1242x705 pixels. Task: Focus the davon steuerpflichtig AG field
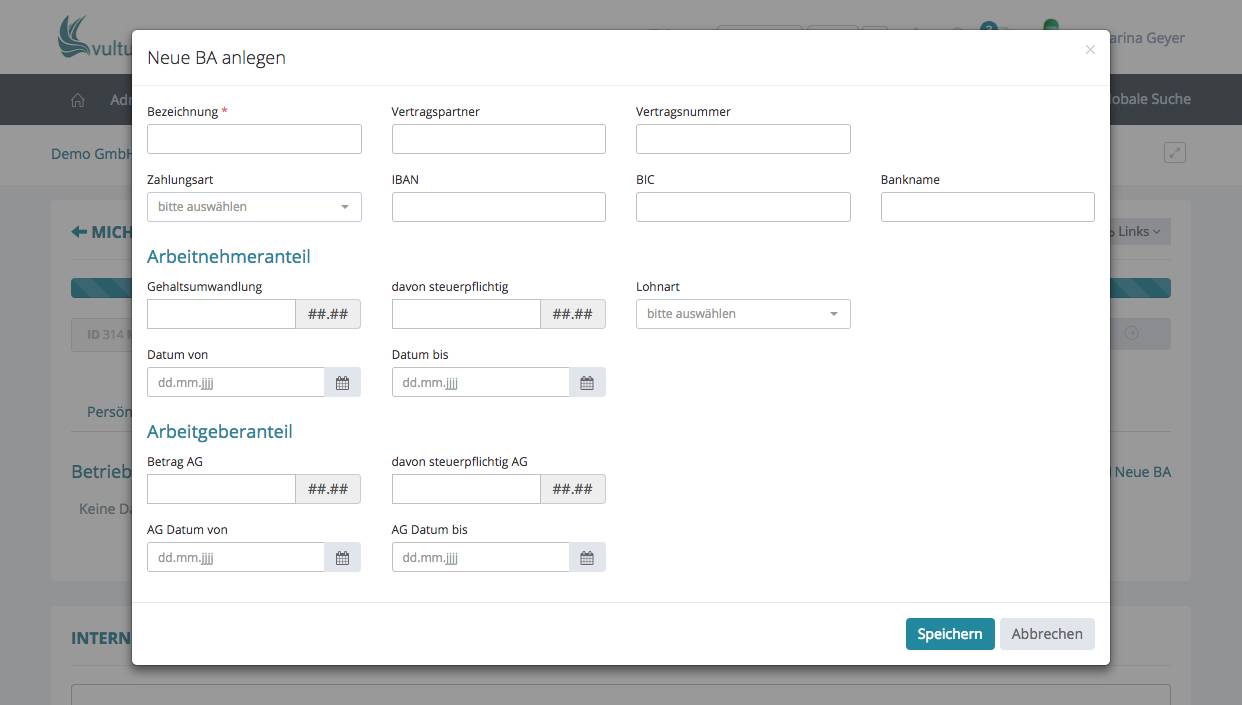(466, 489)
